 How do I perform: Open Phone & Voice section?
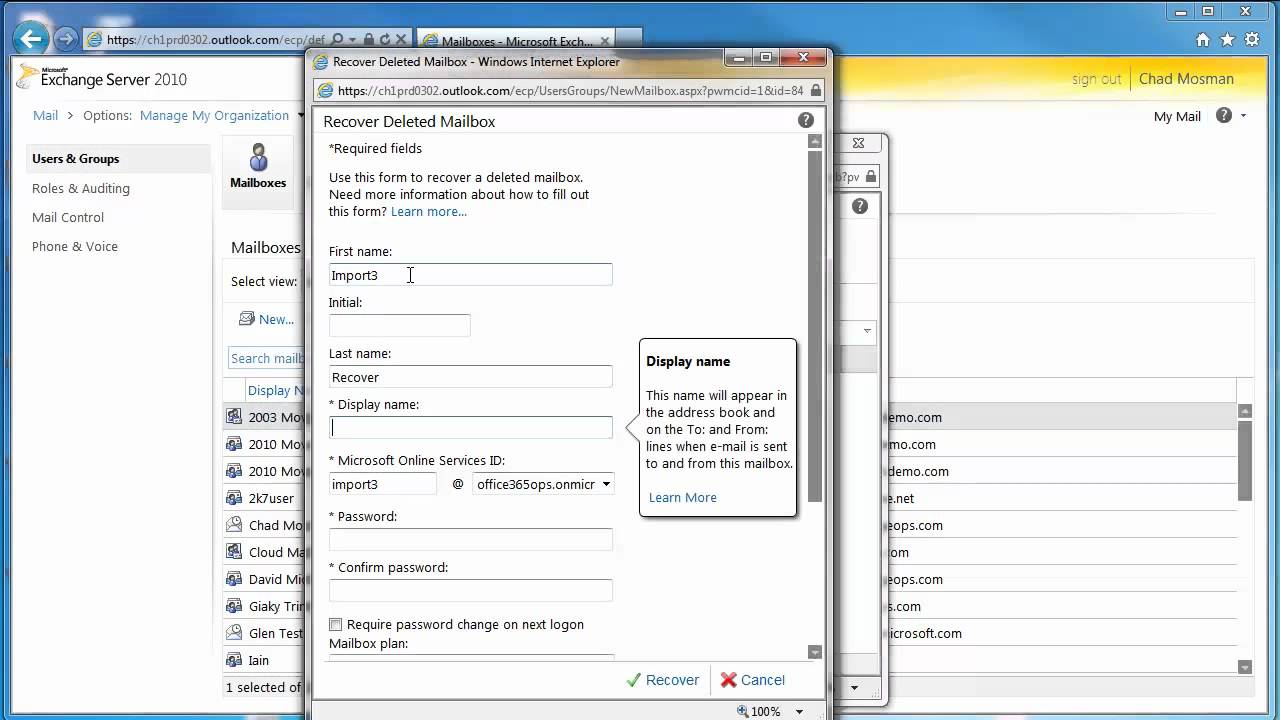75,246
